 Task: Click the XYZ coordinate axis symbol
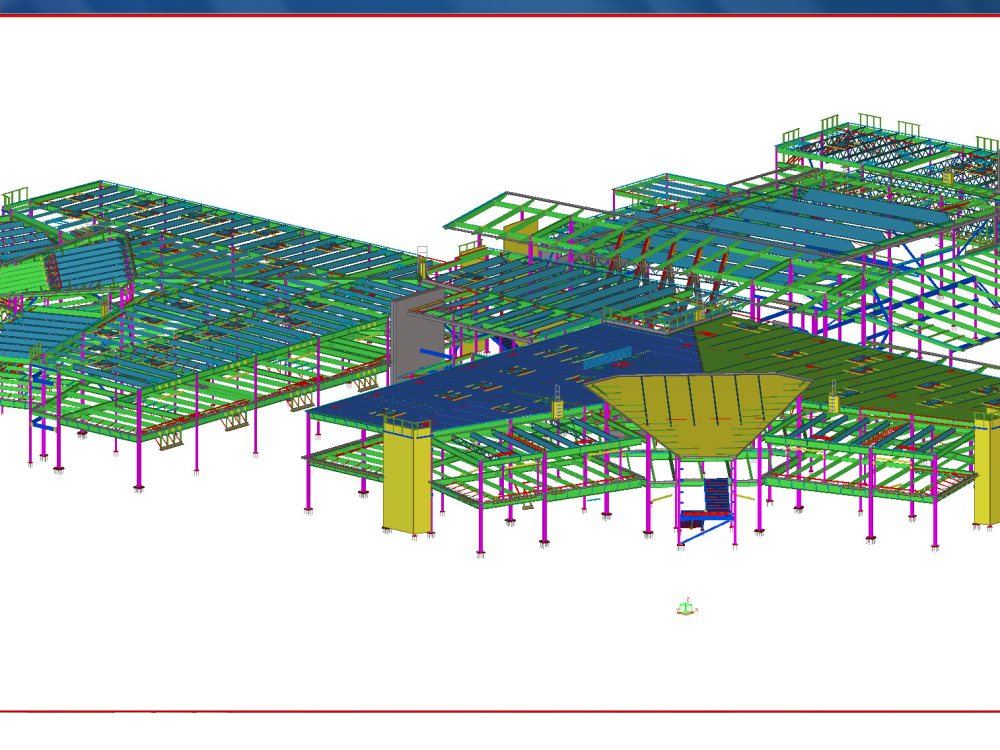686,607
